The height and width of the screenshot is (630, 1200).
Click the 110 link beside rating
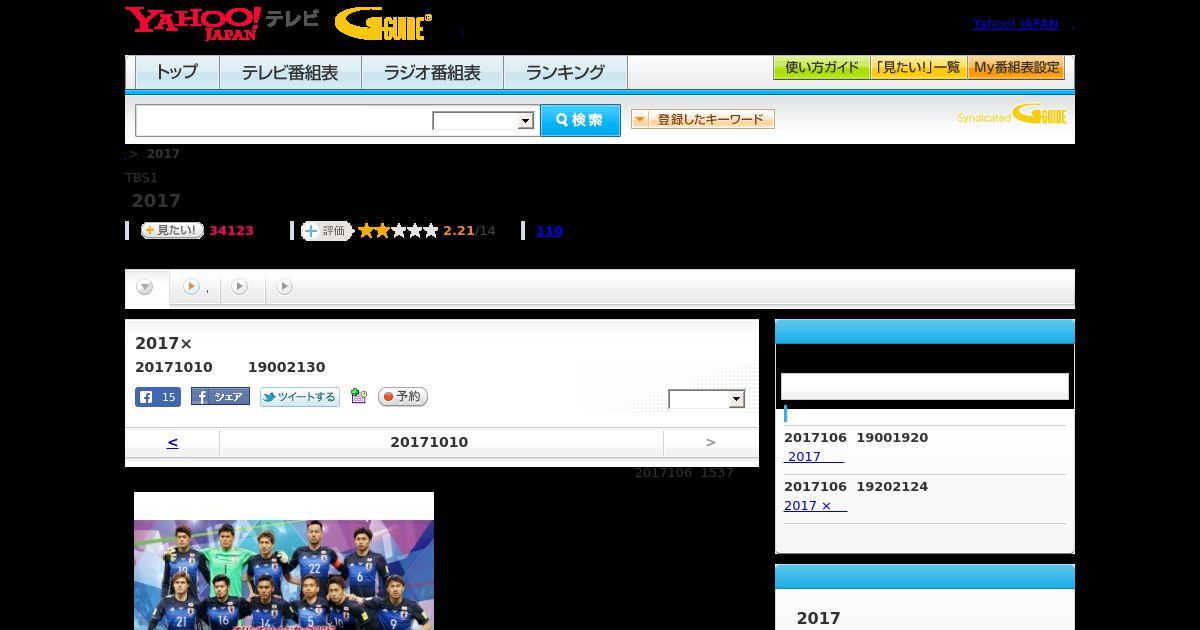[x=549, y=231]
